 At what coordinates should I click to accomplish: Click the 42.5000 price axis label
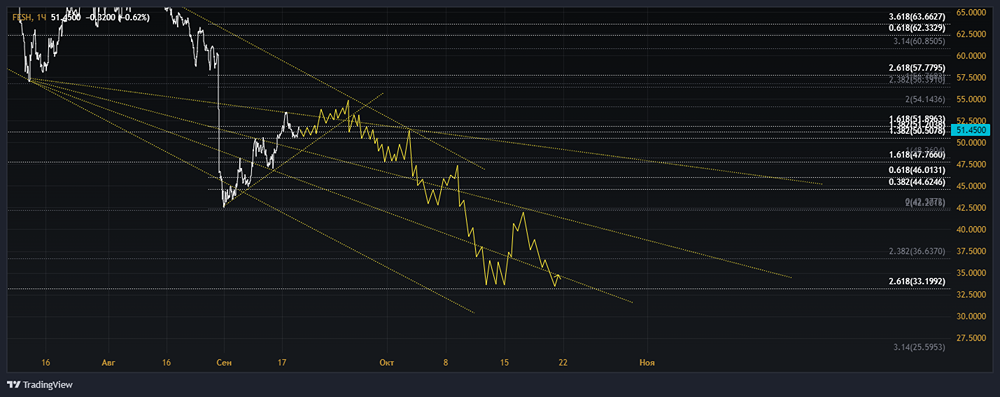coord(970,207)
